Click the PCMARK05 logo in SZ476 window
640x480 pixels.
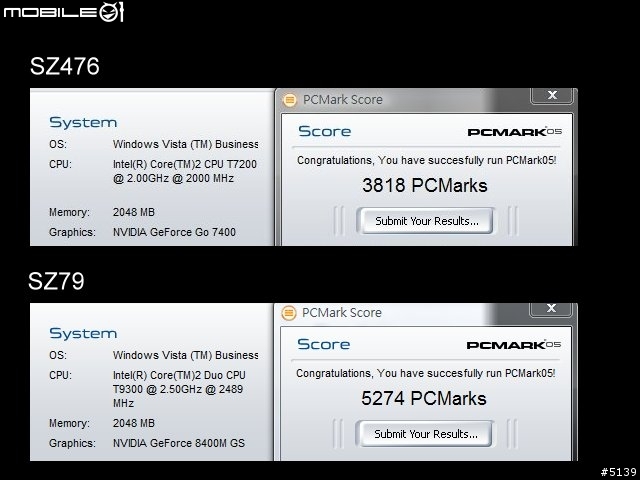pyautogui.click(x=515, y=132)
